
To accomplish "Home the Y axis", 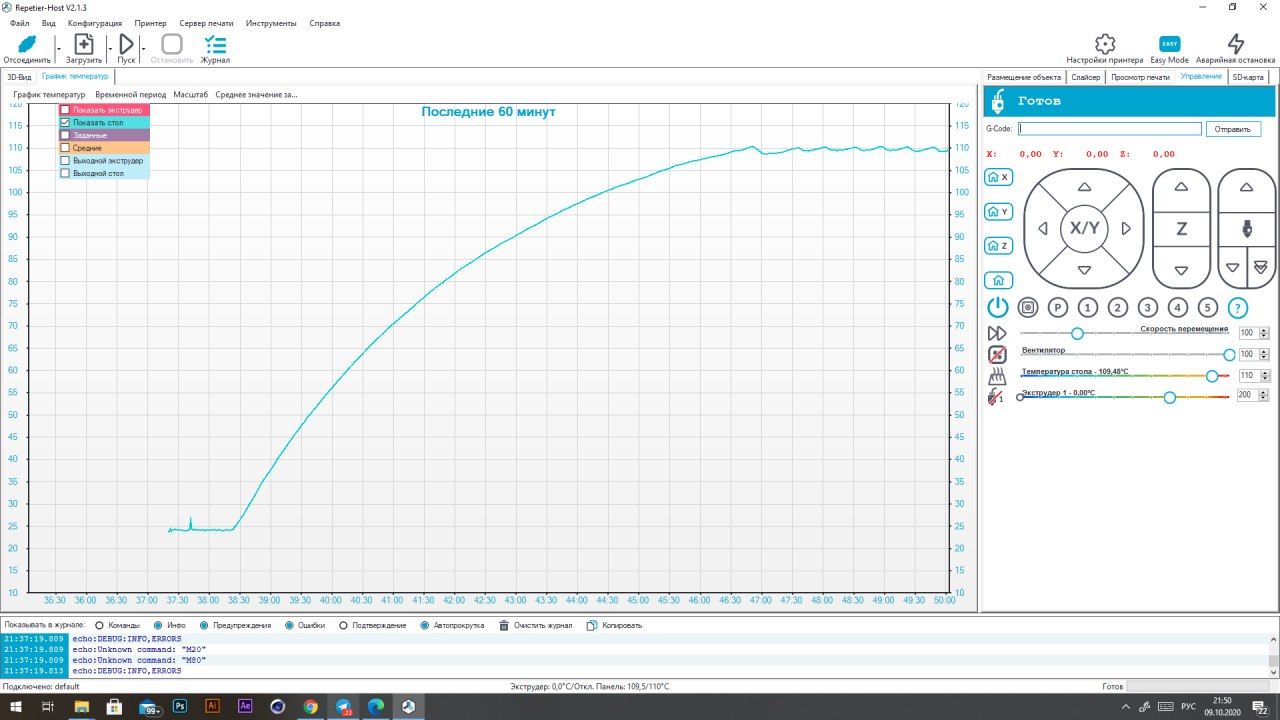I will coord(998,212).
